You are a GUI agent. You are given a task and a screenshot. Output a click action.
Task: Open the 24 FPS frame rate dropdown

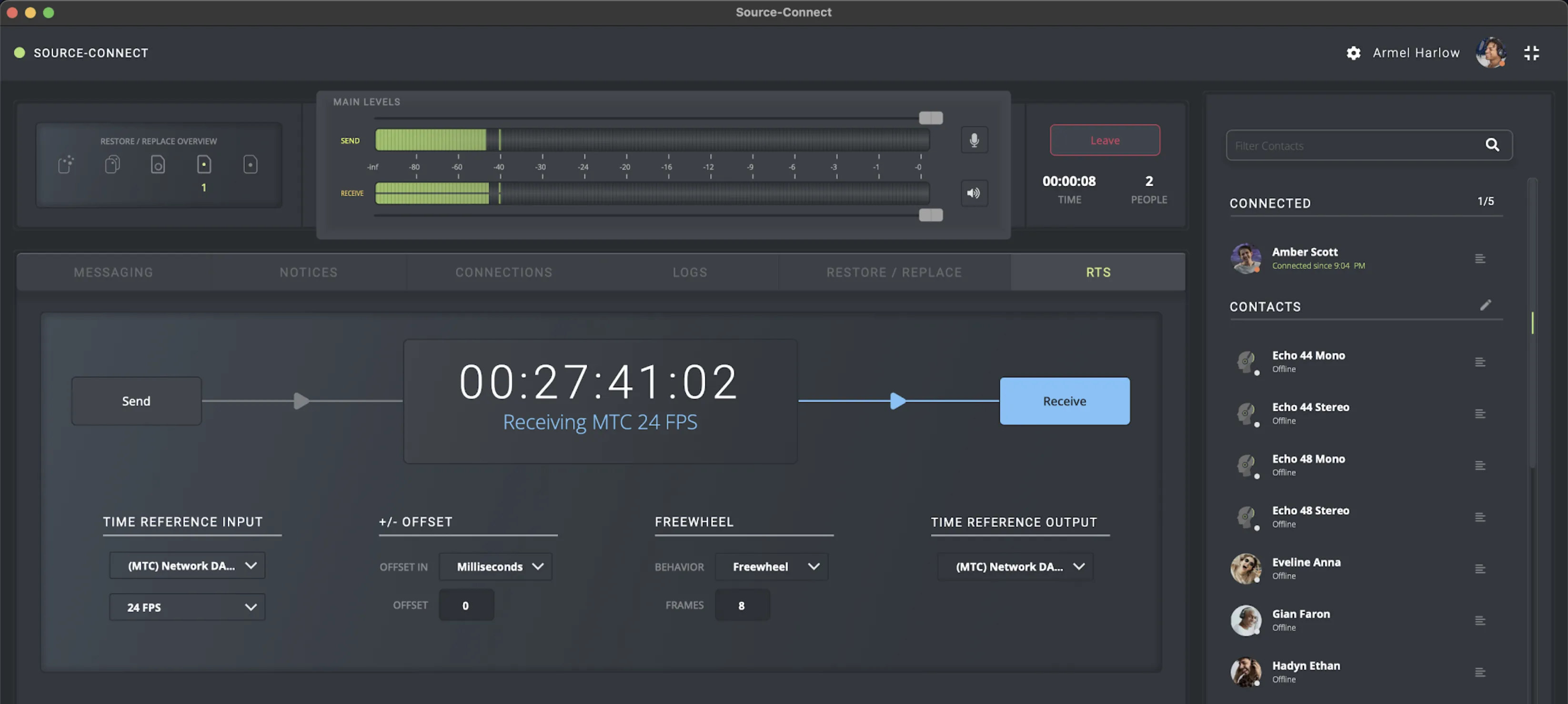pyautogui.click(x=188, y=607)
